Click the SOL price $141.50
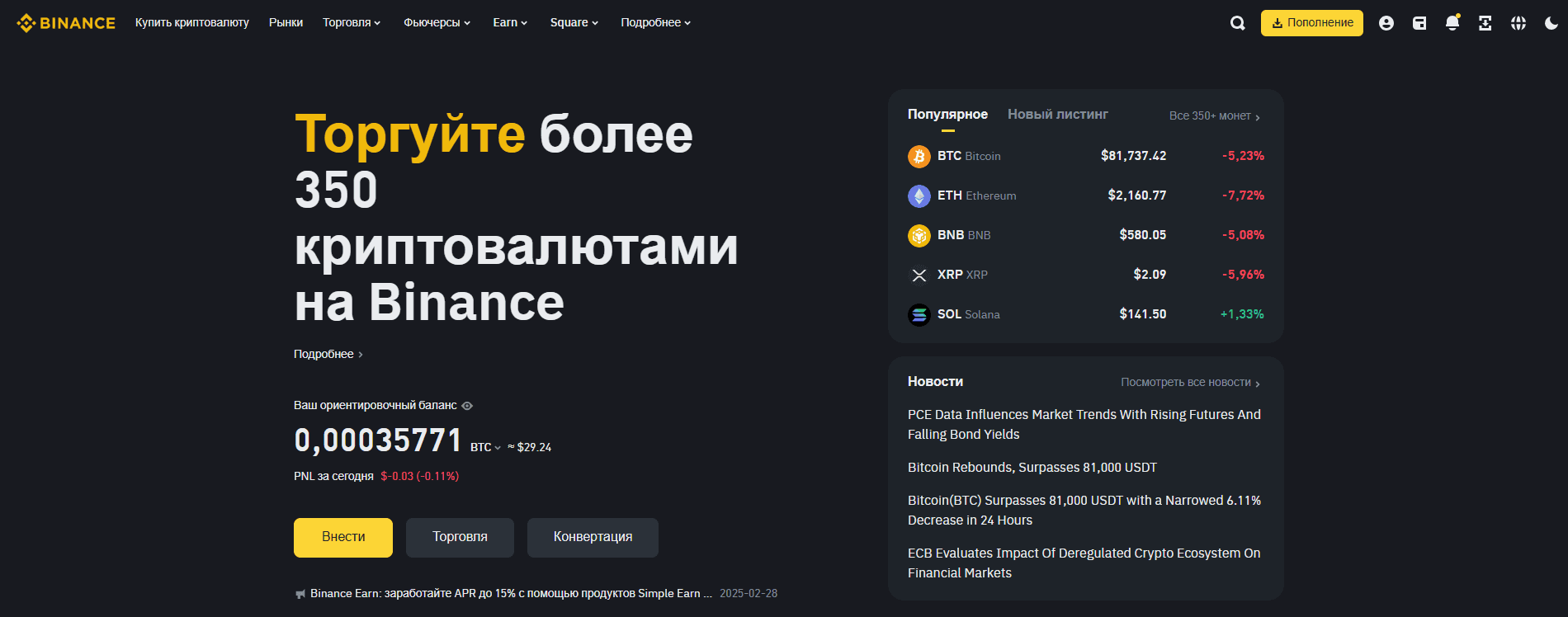Image resolution: width=1568 pixels, height=617 pixels. click(1143, 314)
